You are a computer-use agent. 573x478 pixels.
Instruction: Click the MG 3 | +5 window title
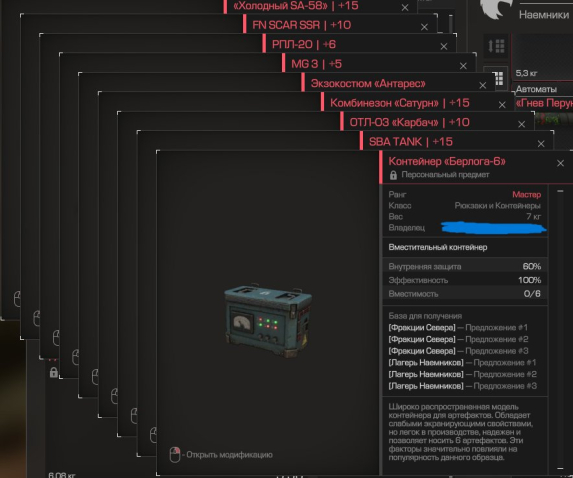(316, 64)
